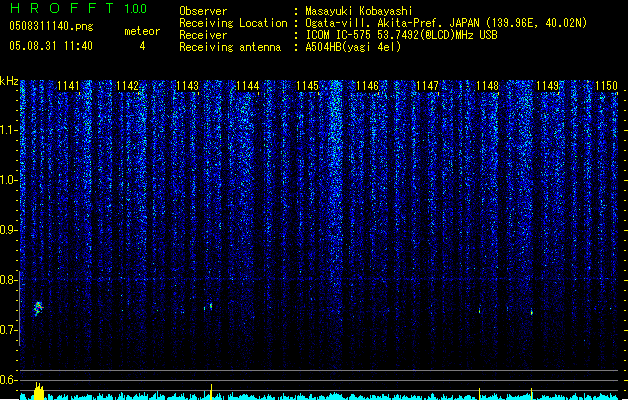Image resolution: width=629 pixels, height=400 pixels.
Task: Click the A504HB(yagi 4el) antenna text
Action: pos(353,47)
